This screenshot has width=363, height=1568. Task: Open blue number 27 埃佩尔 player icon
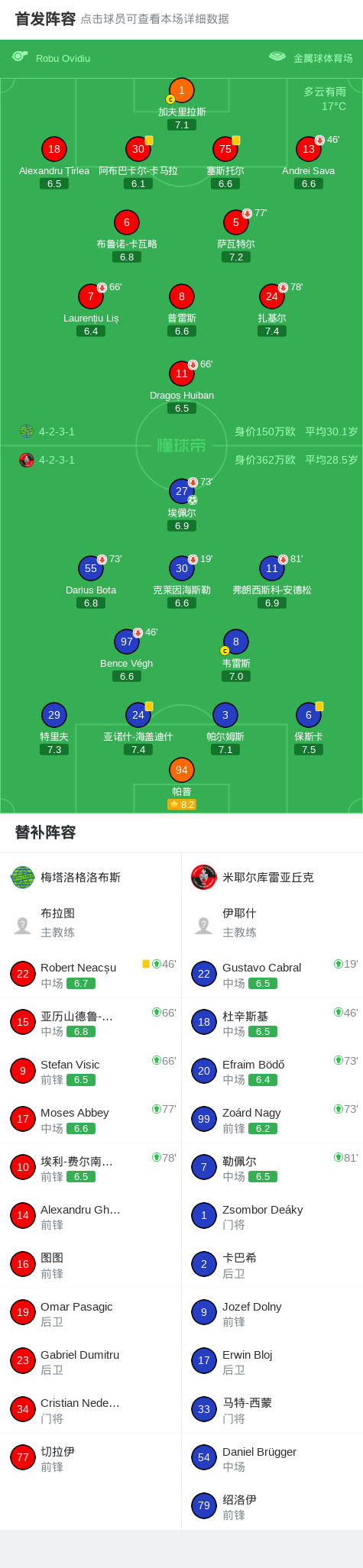[181, 491]
